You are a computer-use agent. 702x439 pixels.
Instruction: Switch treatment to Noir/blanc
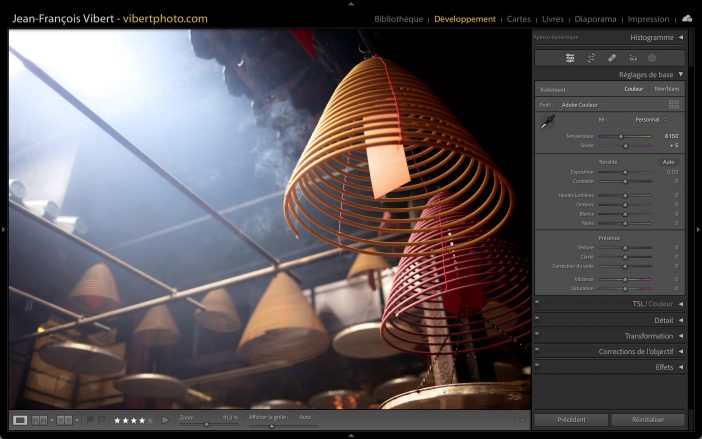pos(666,89)
